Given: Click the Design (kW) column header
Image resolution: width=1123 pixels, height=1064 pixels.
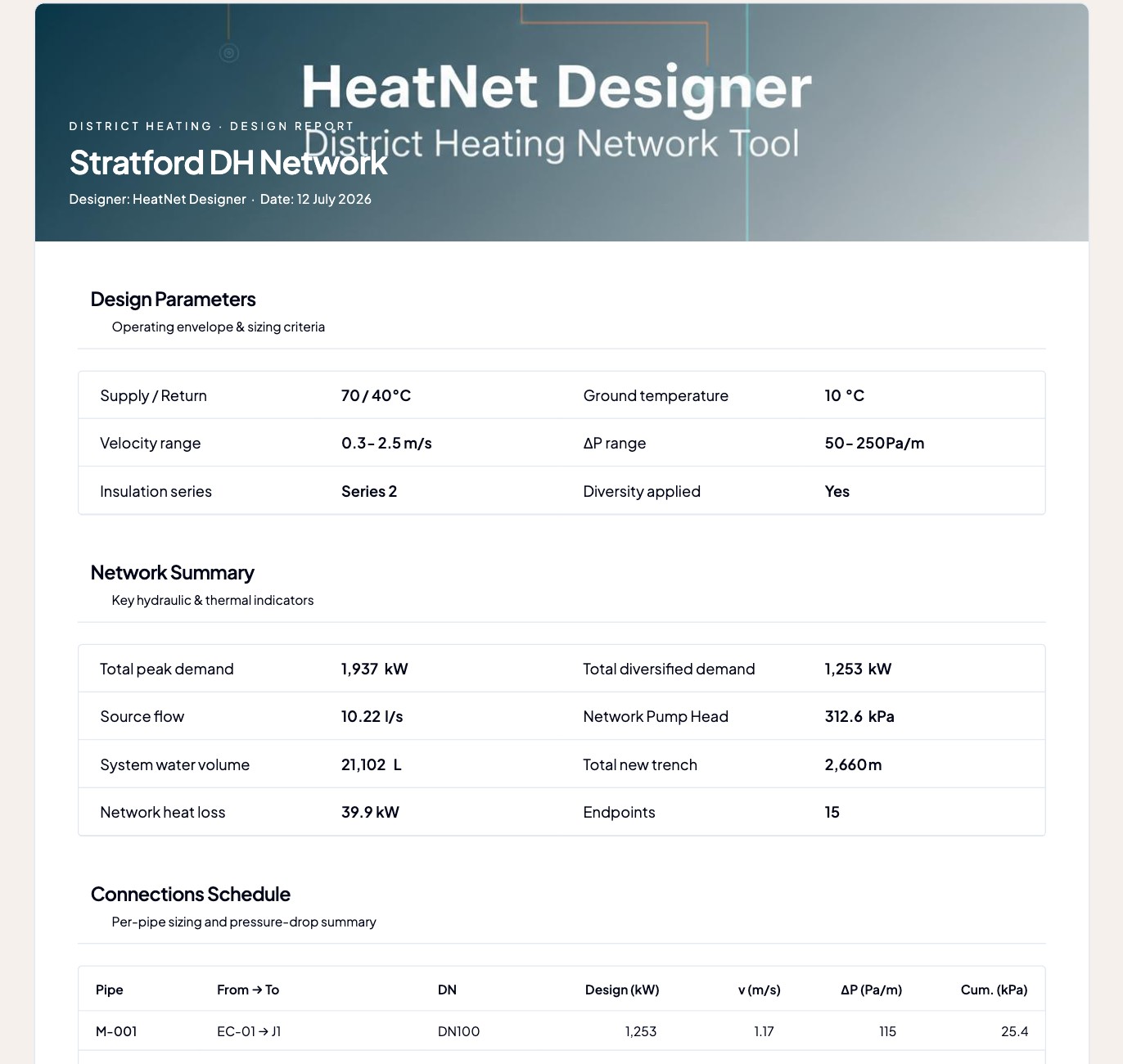Looking at the screenshot, I should coord(622,990).
